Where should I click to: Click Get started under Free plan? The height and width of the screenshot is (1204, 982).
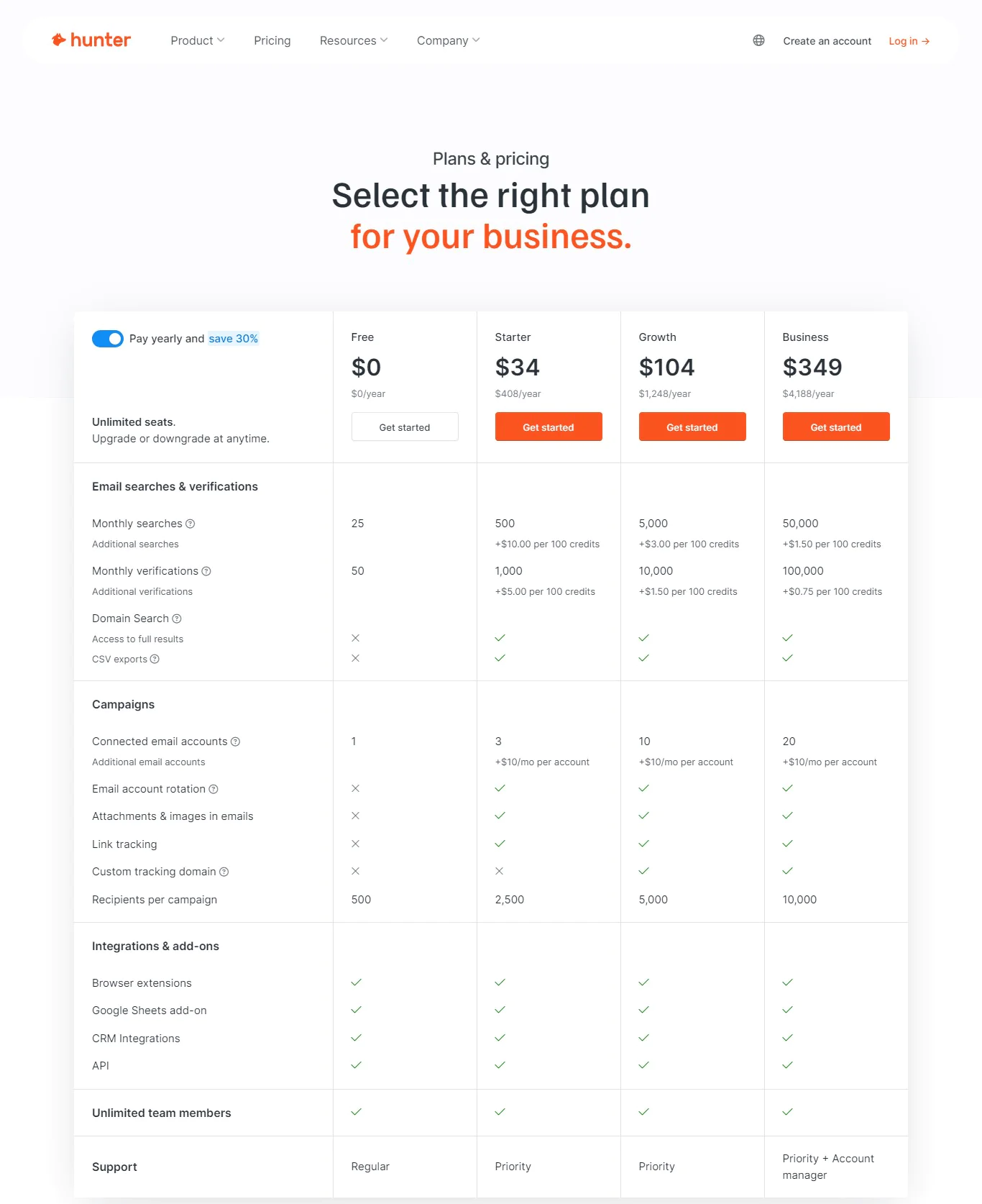tap(405, 427)
